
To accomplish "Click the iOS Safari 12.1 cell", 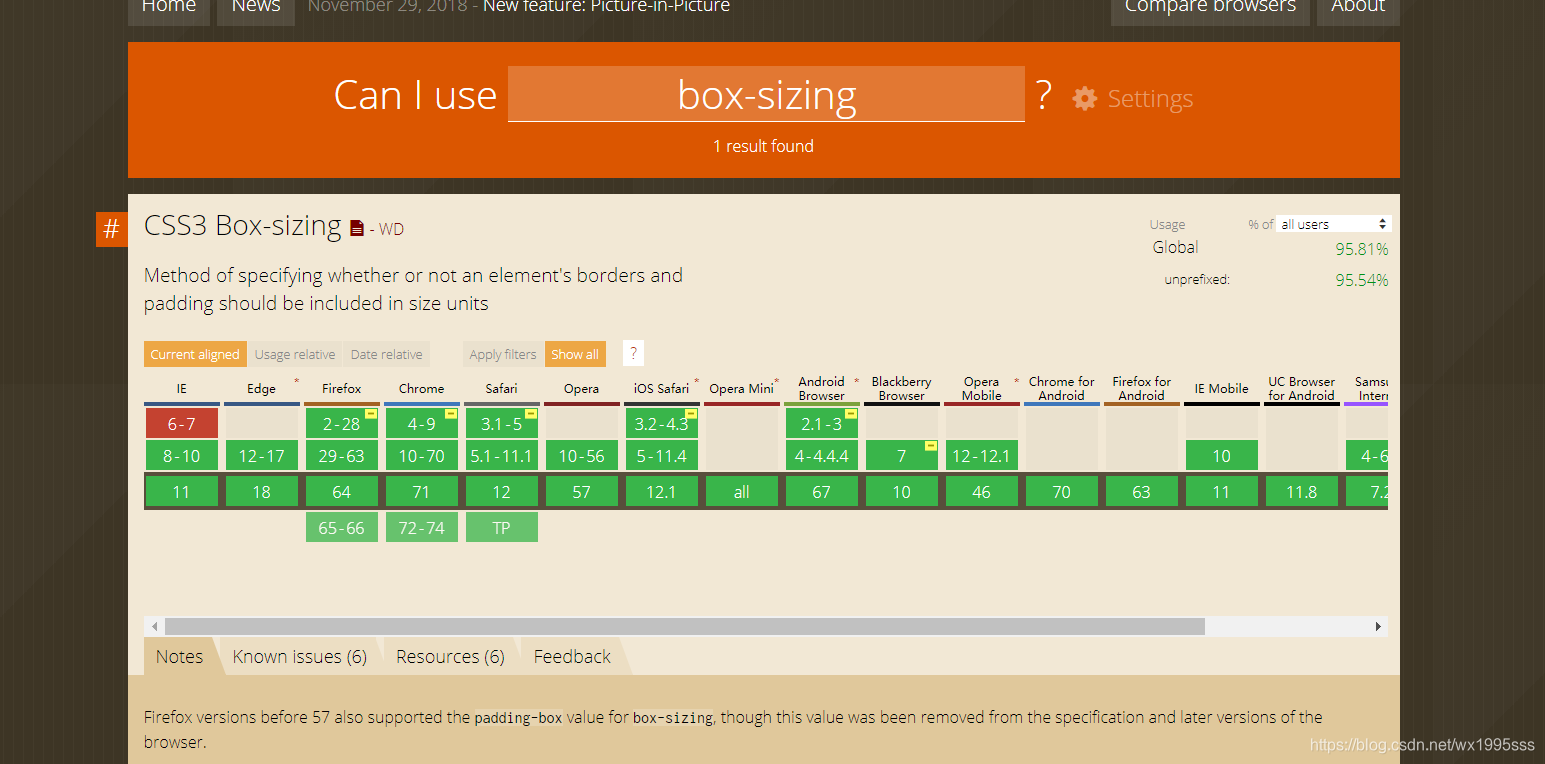I will coord(662,491).
